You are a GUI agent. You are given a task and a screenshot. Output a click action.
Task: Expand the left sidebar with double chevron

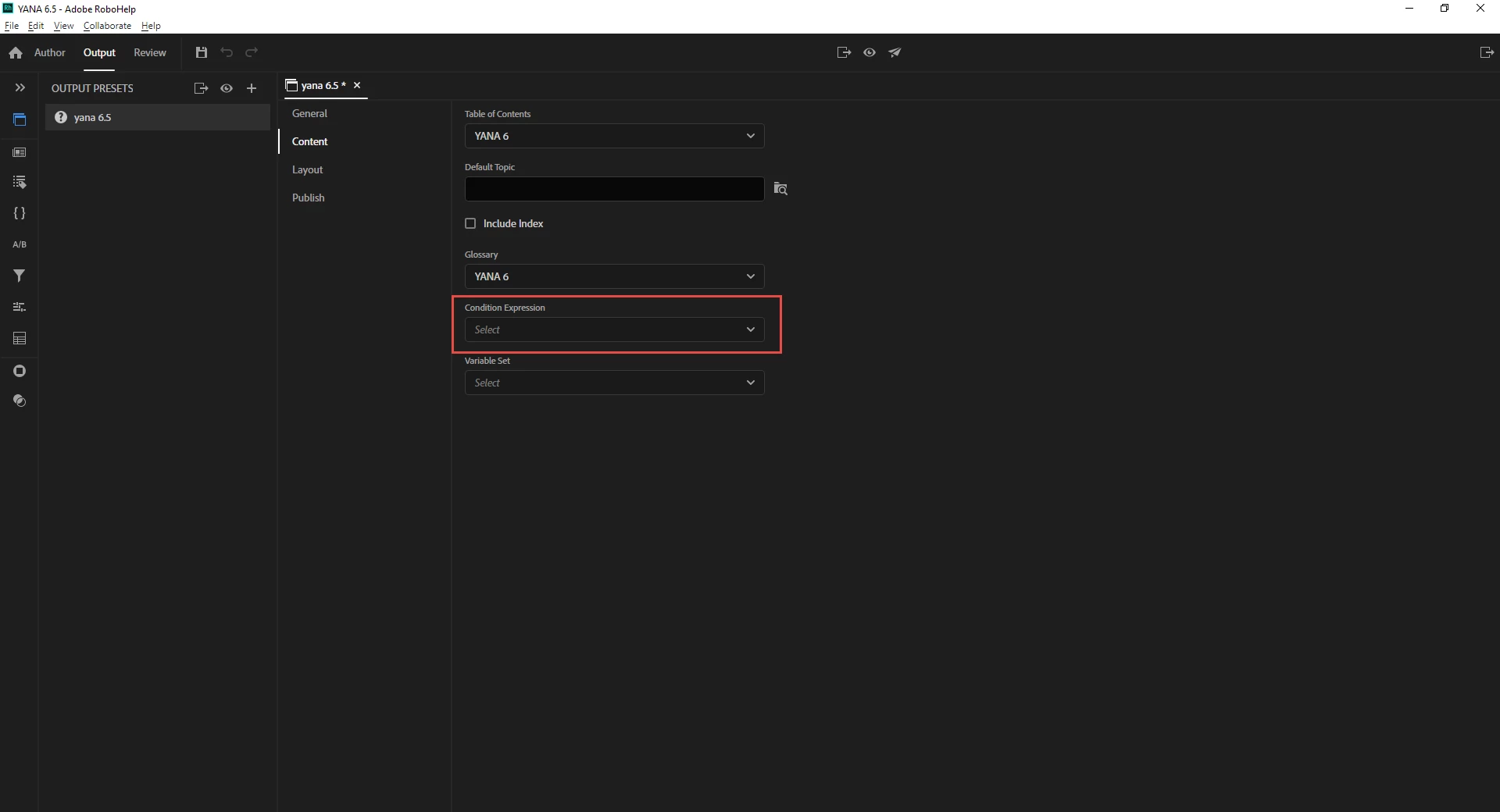click(x=20, y=88)
